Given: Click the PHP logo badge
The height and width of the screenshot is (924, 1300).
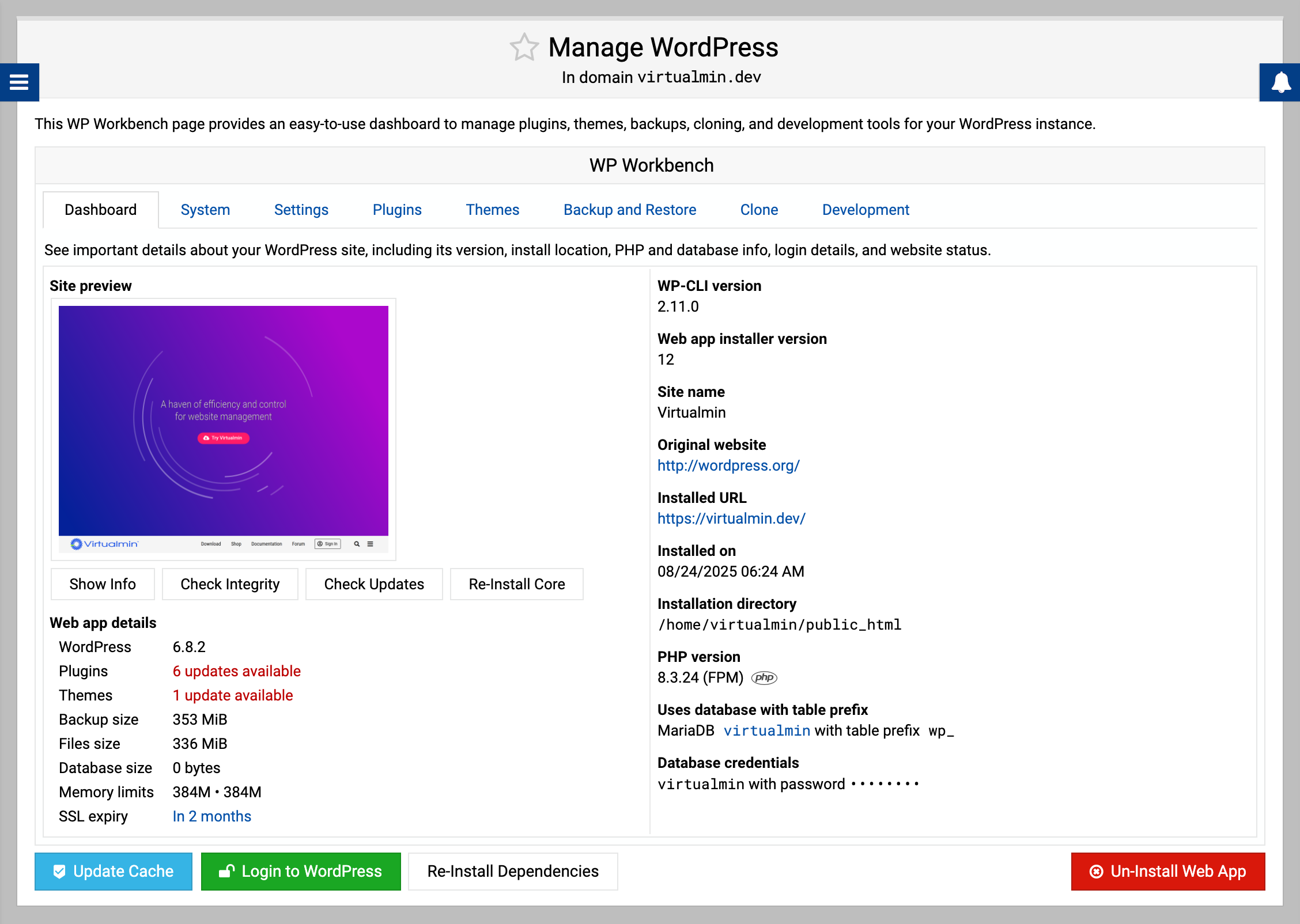Looking at the screenshot, I should 765,678.
